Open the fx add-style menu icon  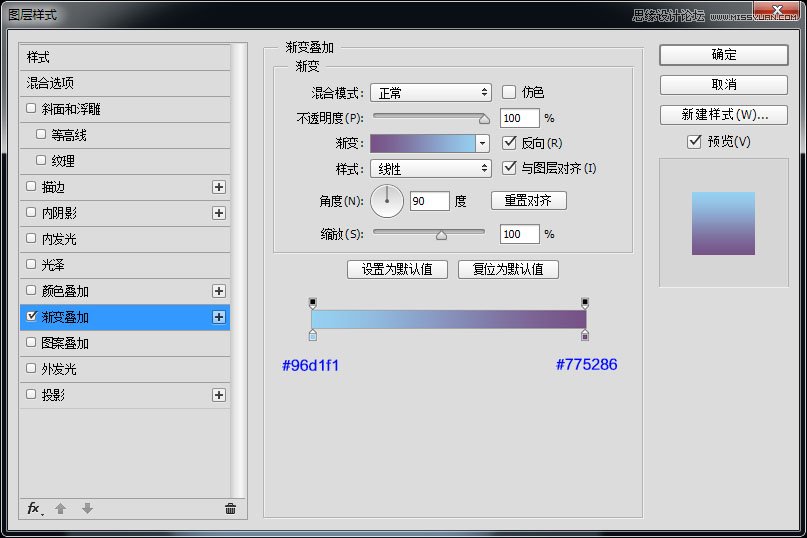click(x=34, y=509)
